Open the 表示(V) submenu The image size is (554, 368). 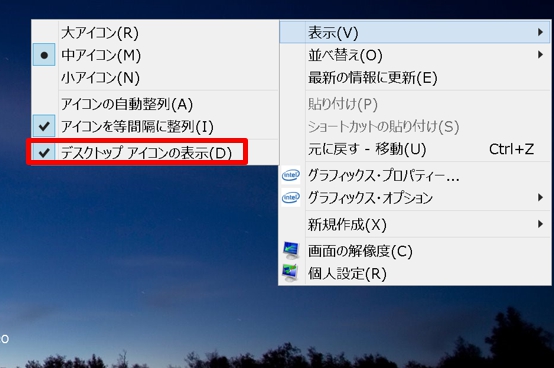click(415, 32)
